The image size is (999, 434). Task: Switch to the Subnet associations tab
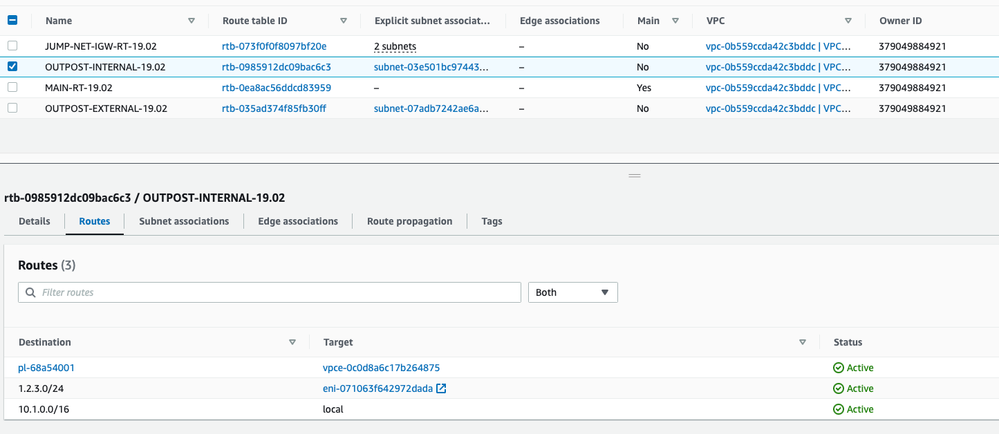tap(184, 221)
